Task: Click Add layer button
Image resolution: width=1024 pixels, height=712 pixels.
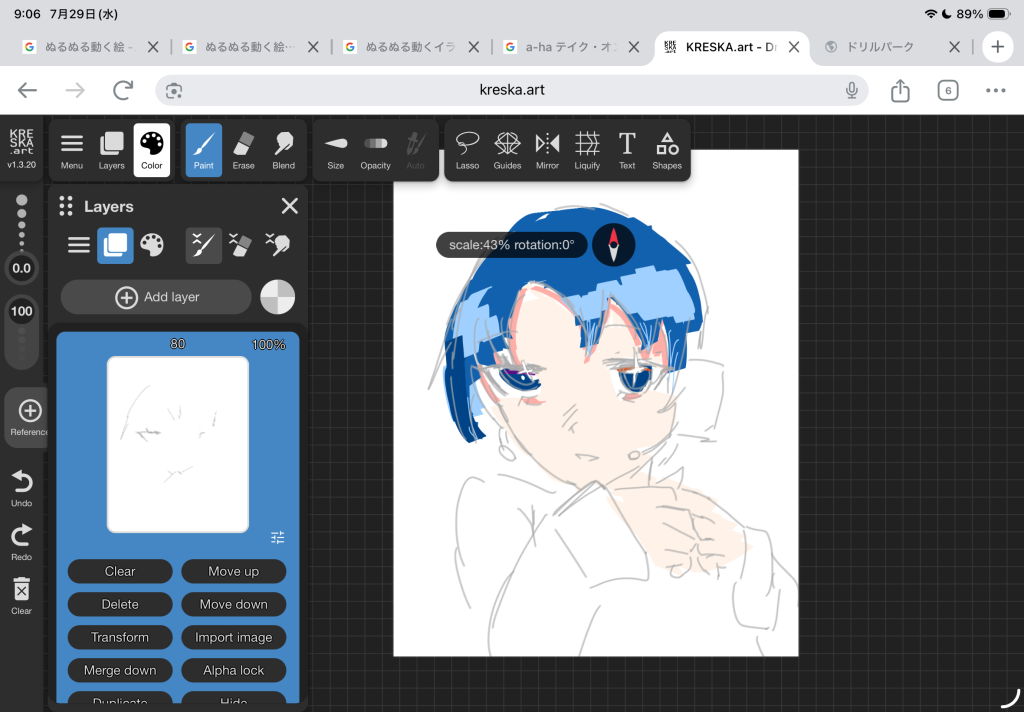Action: pyautogui.click(x=156, y=297)
